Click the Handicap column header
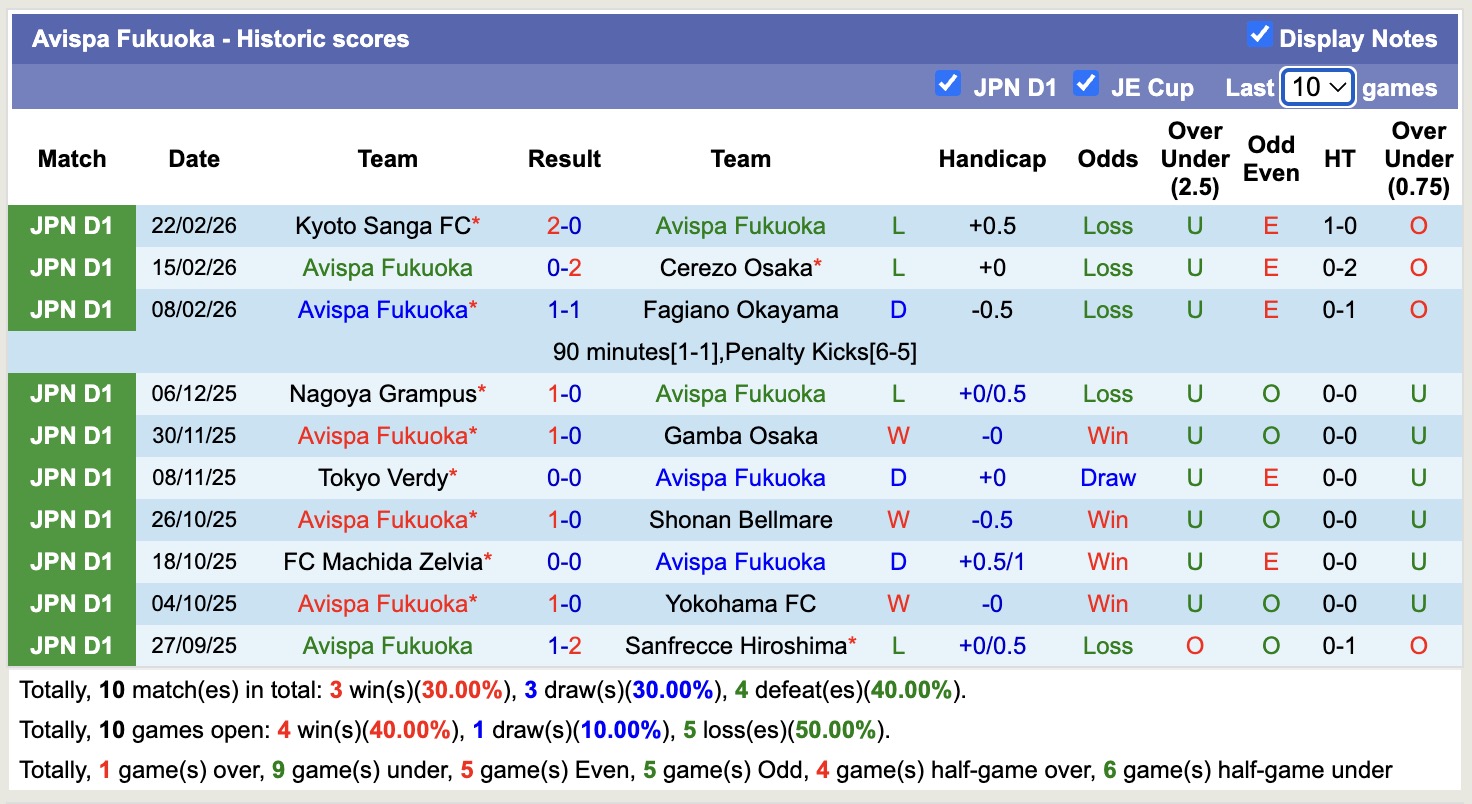Screen dimensions: 1472x804 (x=992, y=159)
